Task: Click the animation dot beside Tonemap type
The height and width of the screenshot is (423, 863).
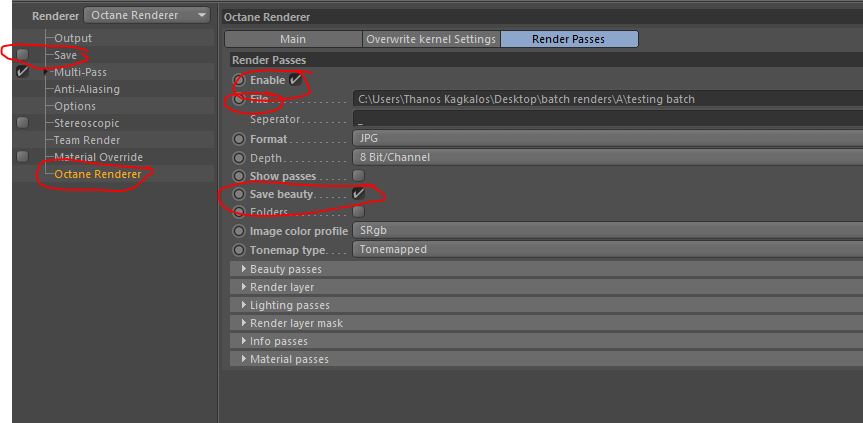Action: 239,249
